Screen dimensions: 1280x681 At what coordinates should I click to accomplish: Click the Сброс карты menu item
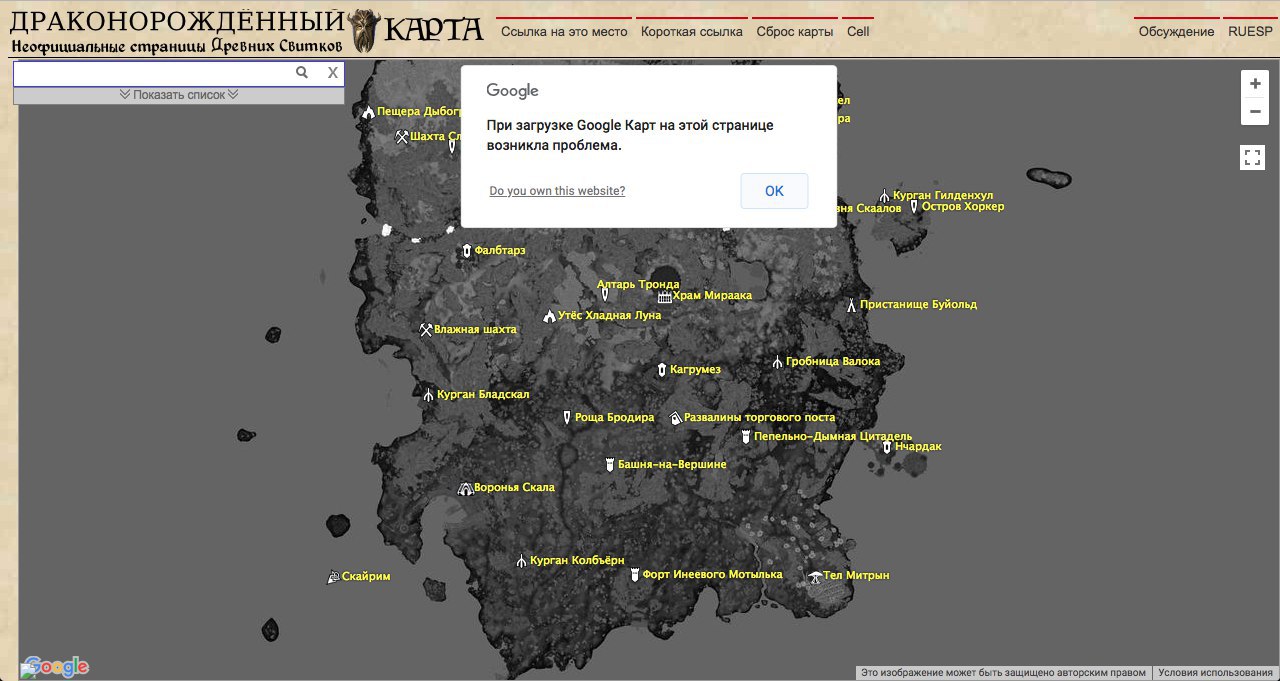[x=795, y=31]
